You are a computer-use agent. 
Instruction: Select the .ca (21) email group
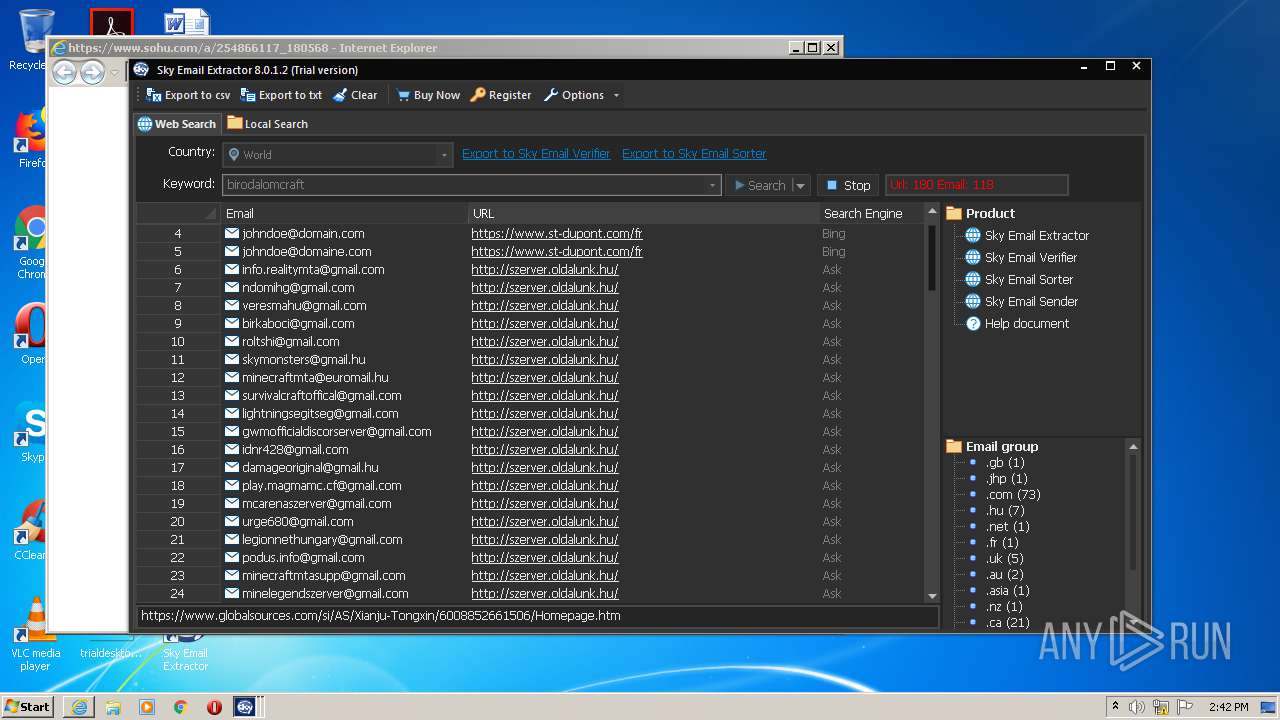(1007, 623)
